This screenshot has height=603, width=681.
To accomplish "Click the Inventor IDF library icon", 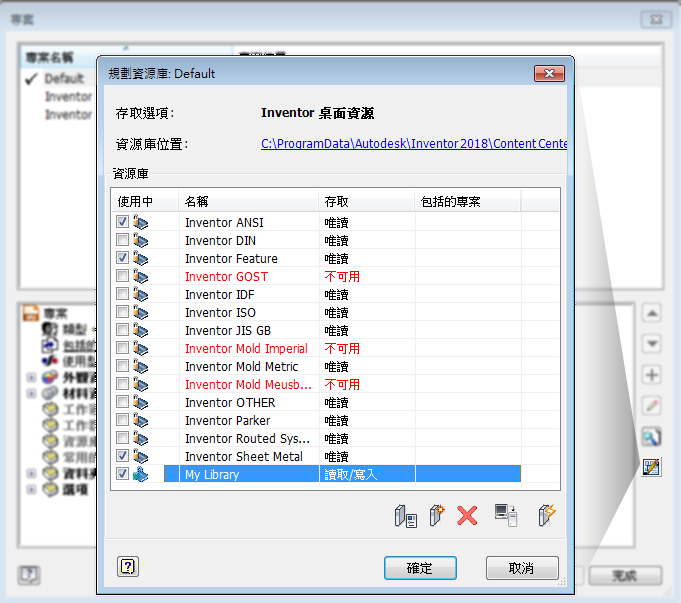I will tap(140, 295).
